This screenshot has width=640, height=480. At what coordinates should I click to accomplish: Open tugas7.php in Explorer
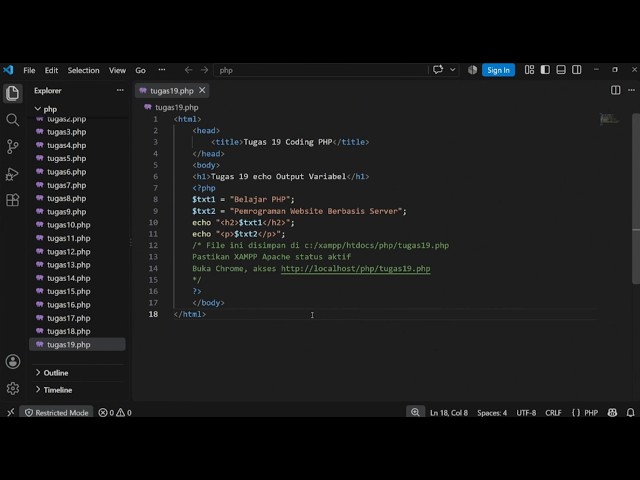(x=67, y=185)
